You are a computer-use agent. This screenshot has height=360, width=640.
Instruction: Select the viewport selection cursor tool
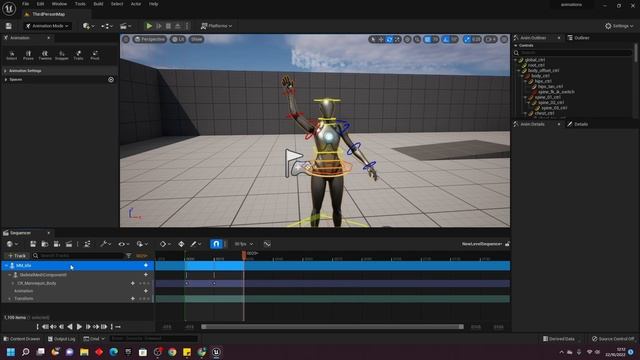372,39
